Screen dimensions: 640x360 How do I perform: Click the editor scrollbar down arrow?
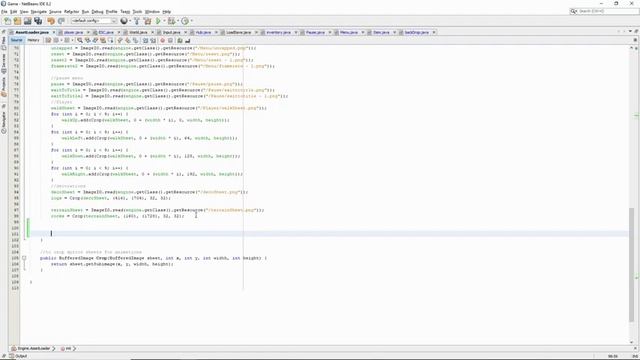tap(631, 342)
